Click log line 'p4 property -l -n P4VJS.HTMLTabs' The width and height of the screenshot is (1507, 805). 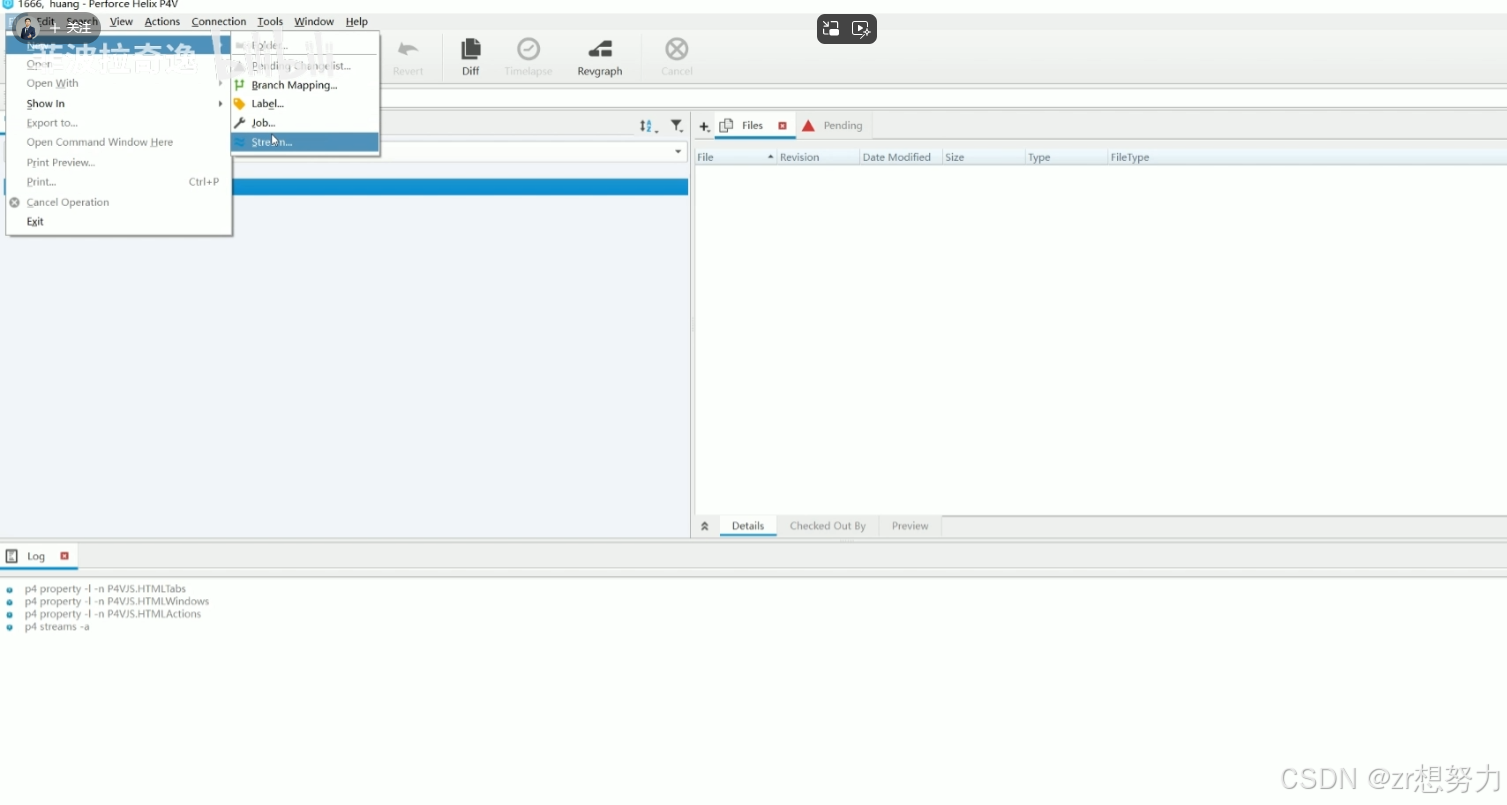[x=105, y=589]
